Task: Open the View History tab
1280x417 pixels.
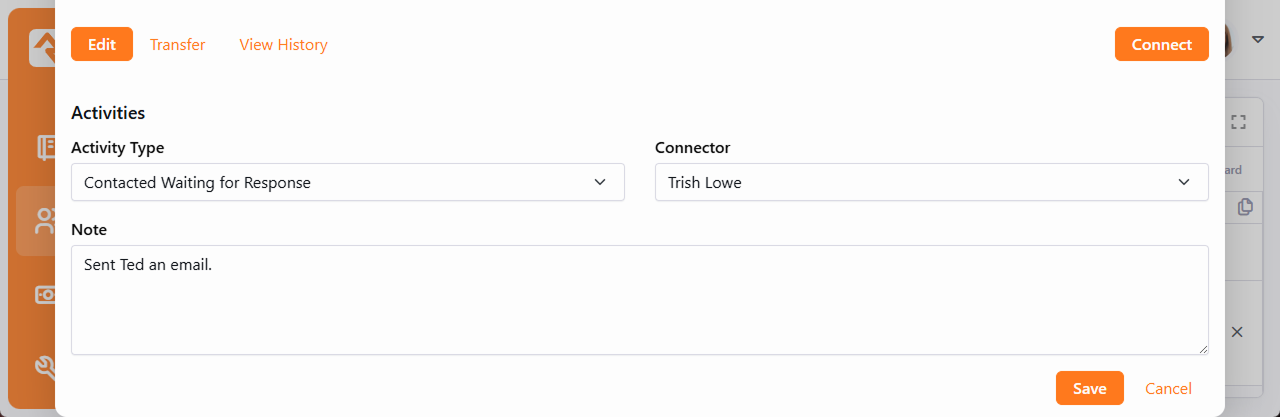Action: pos(283,44)
